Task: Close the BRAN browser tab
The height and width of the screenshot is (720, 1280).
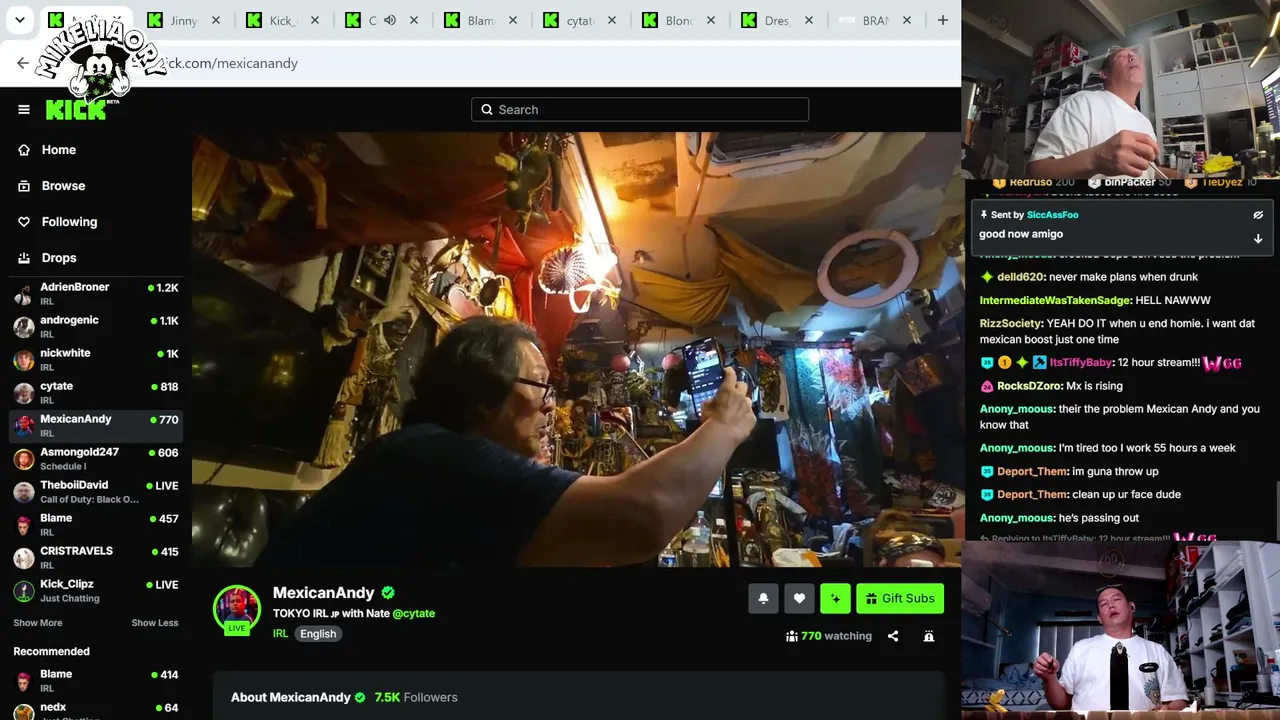Action: [907, 20]
